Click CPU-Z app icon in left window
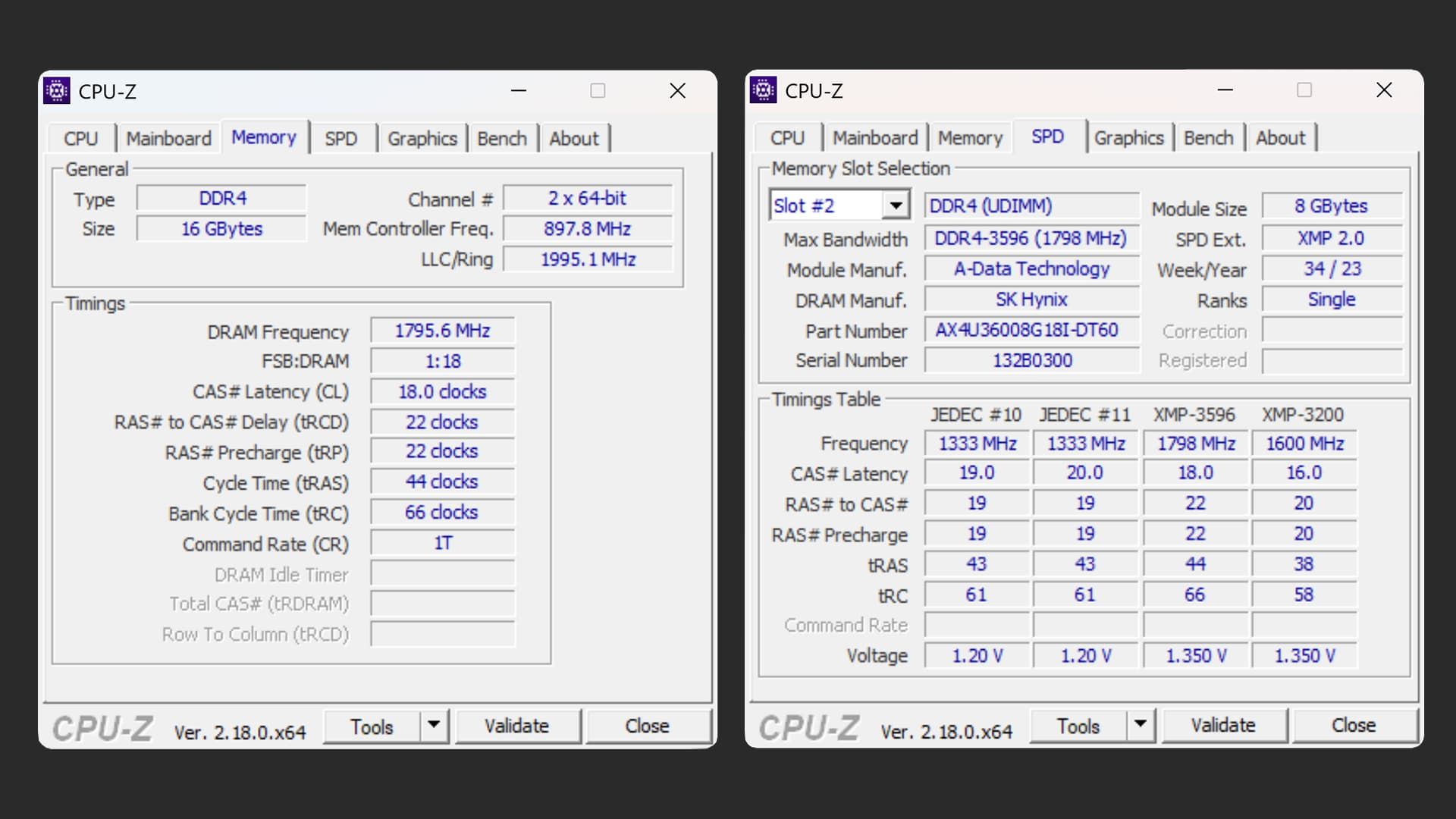This screenshot has height=819, width=1456. 57,91
